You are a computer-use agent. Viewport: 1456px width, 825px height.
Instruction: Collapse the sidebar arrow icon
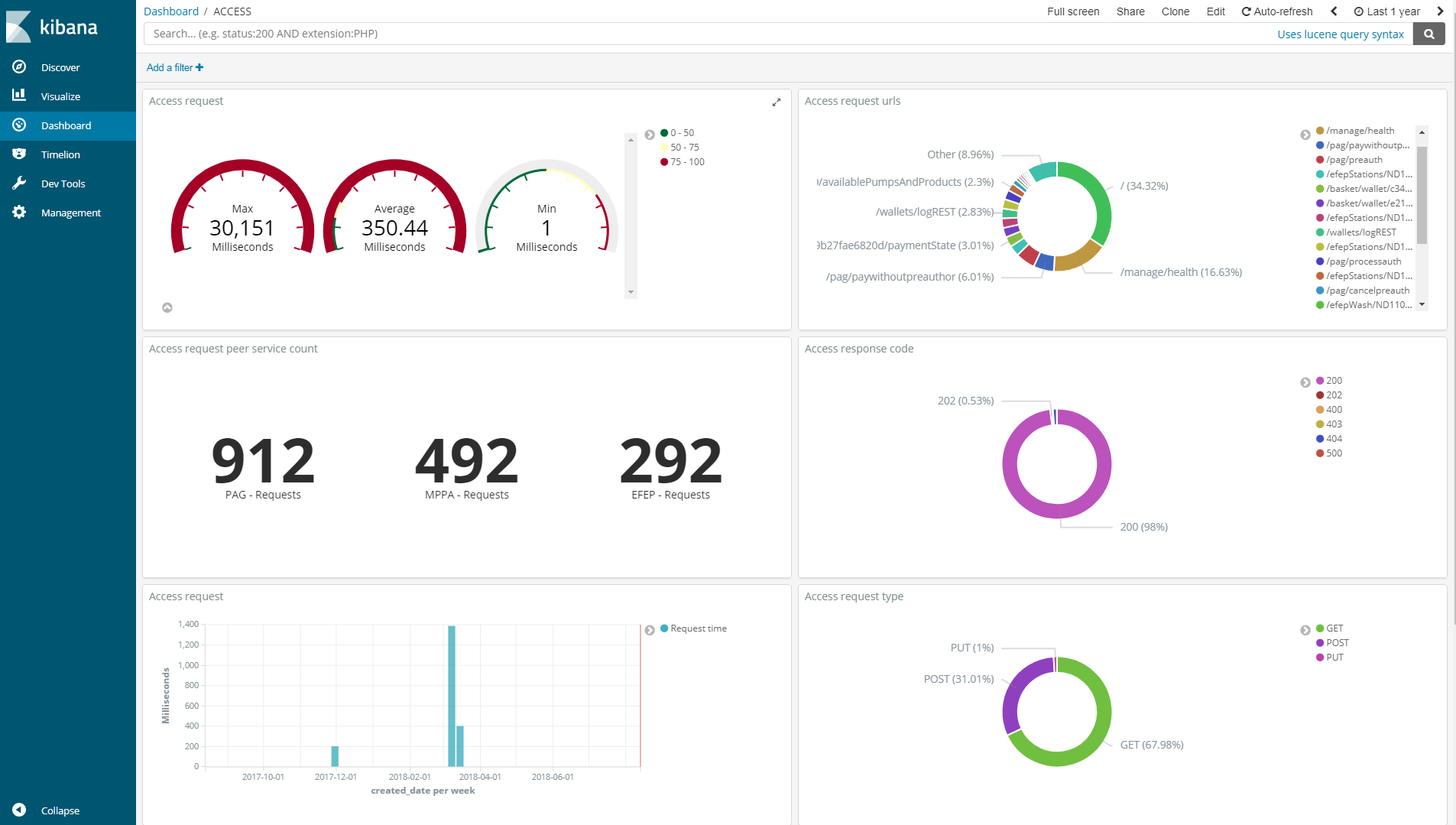(19, 810)
